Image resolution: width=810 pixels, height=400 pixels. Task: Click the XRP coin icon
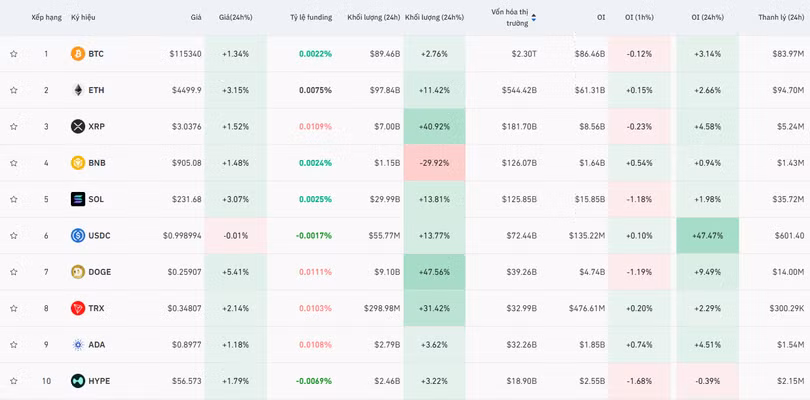click(78, 127)
